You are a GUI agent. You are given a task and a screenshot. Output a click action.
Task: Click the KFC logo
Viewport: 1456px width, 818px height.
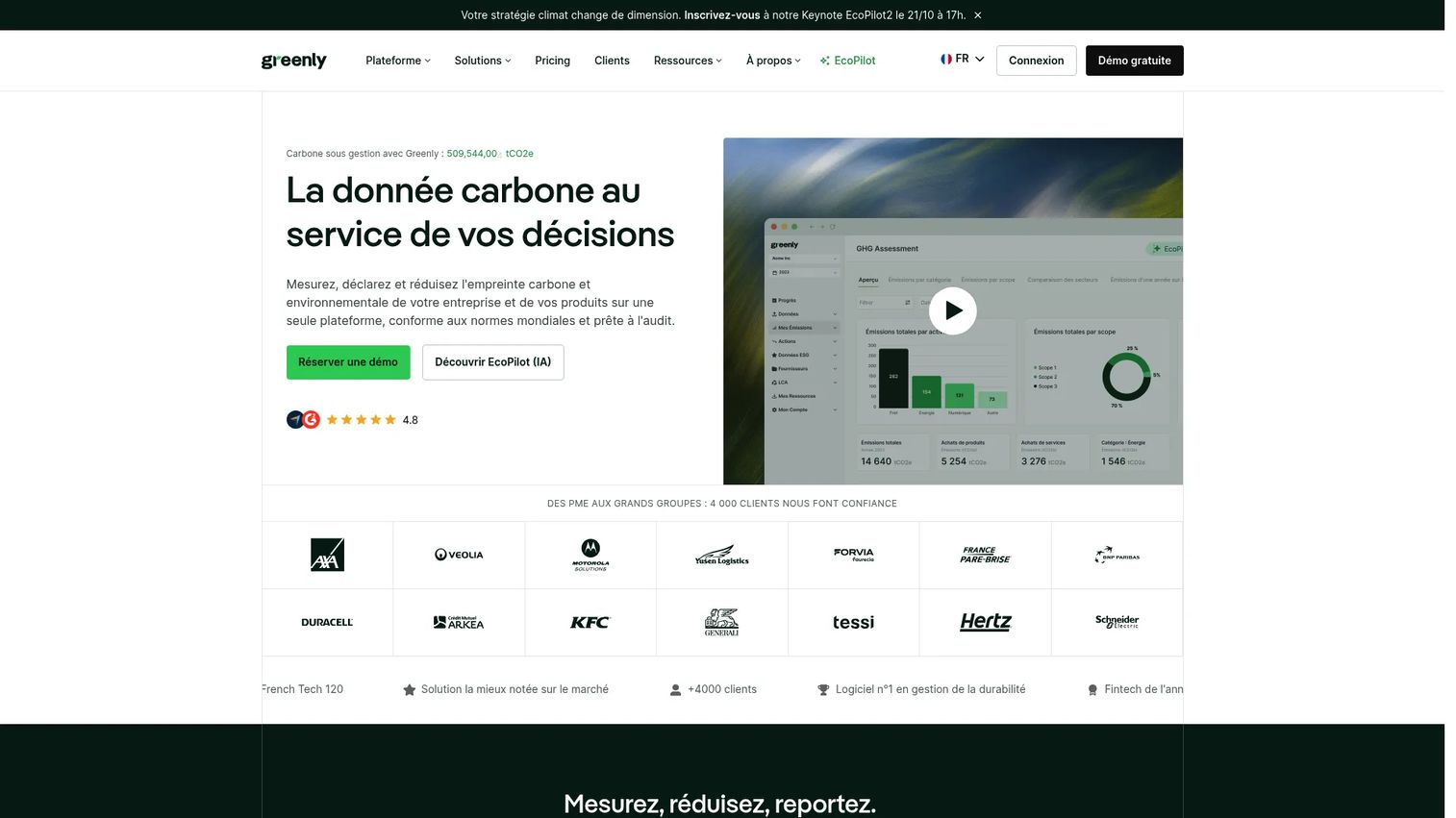tap(590, 622)
